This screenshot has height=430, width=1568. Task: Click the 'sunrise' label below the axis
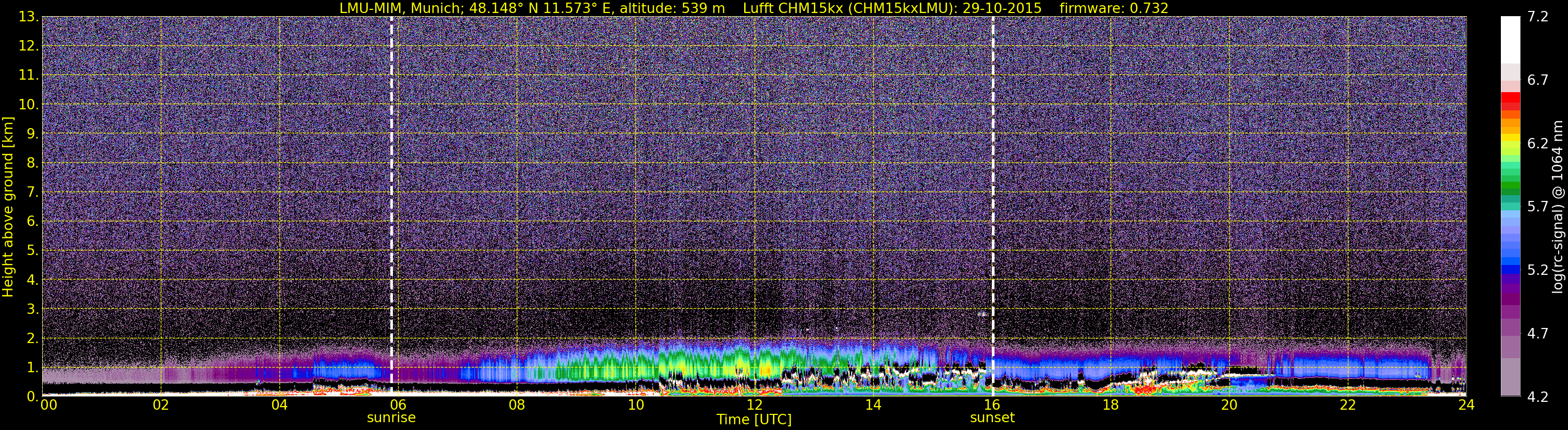coord(391,418)
